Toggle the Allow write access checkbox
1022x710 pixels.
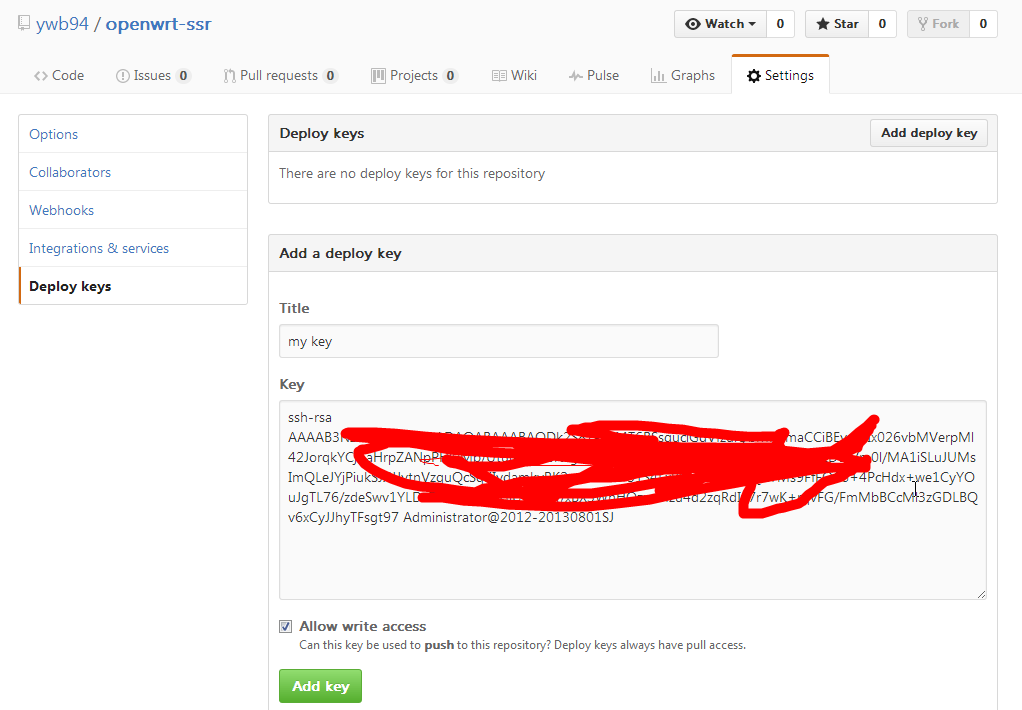point(285,627)
